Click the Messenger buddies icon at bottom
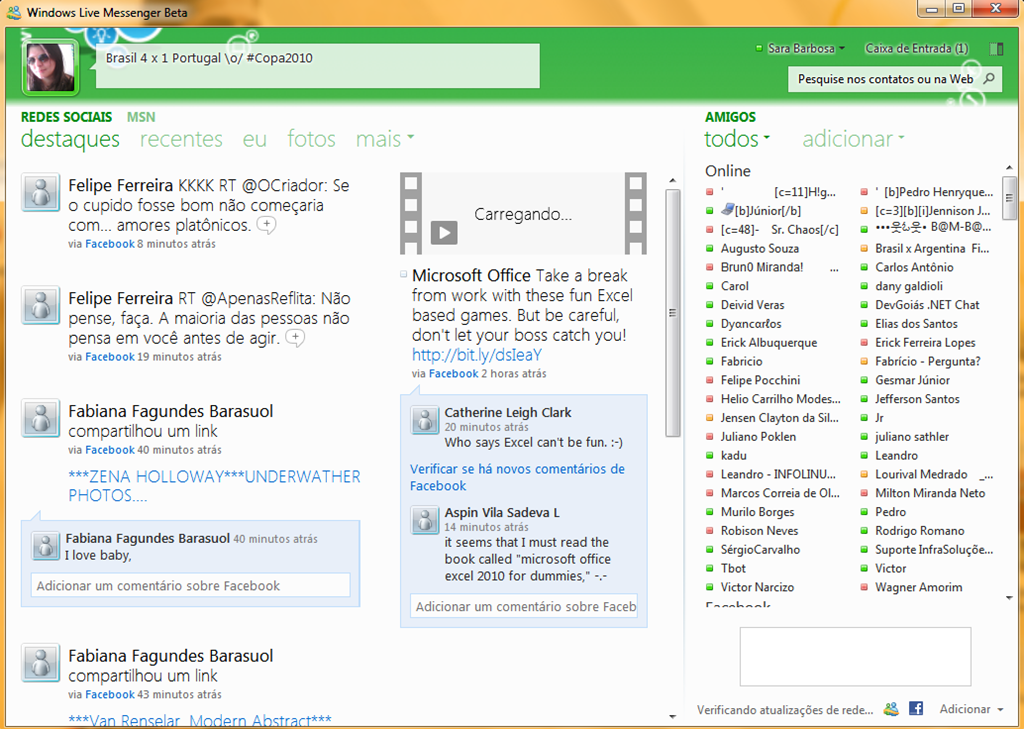This screenshot has width=1024, height=729. tap(891, 709)
